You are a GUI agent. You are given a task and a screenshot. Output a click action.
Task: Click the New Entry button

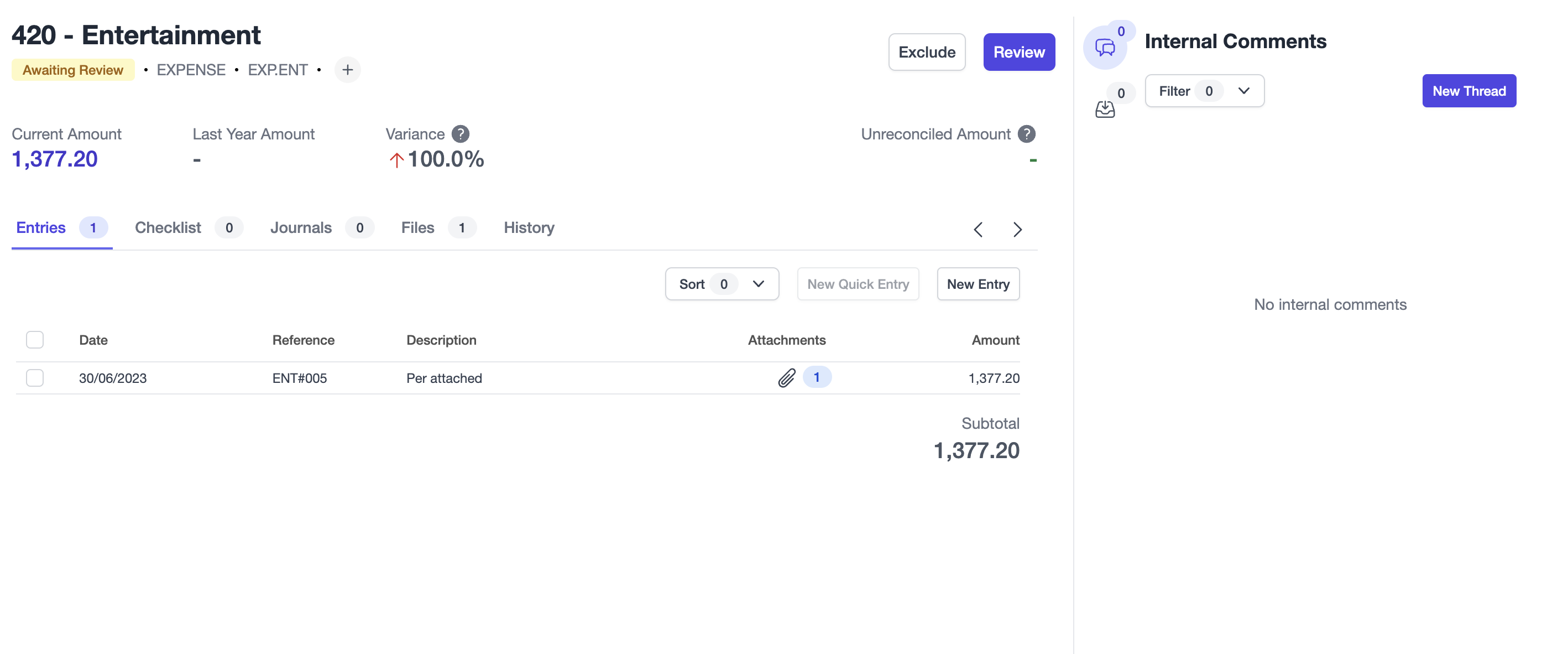[x=978, y=283]
